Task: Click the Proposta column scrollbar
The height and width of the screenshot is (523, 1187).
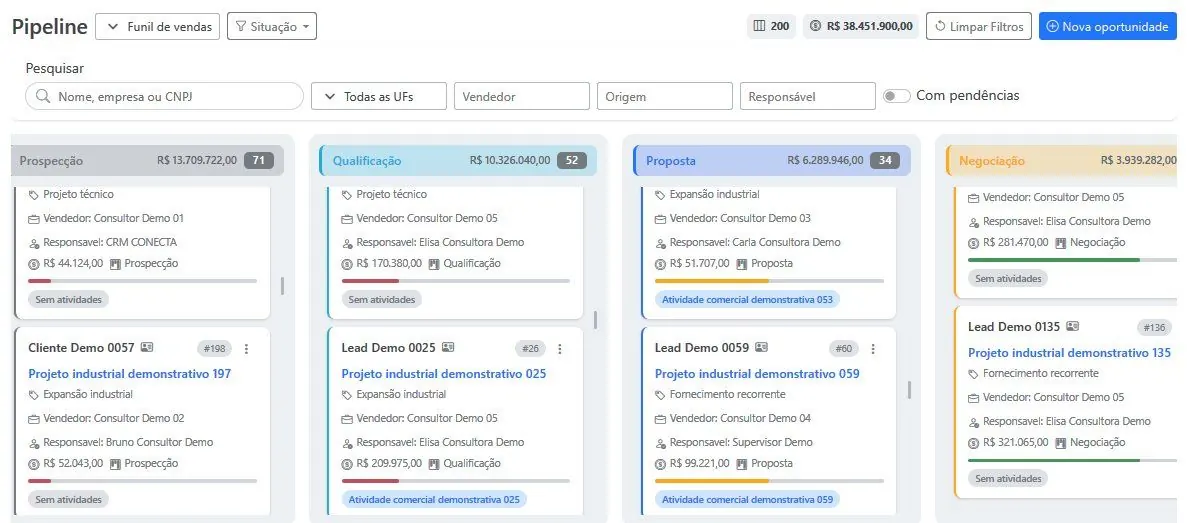Action: pos(908,390)
